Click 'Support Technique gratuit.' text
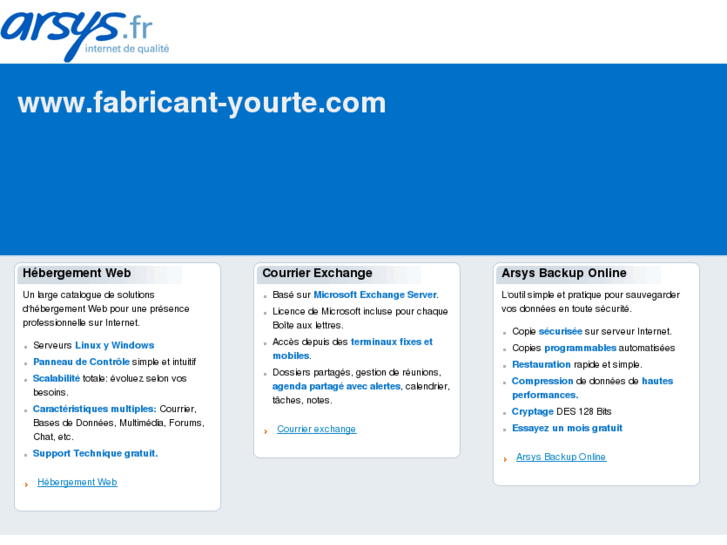Image resolution: width=727 pixels, height=545 pixels. click(96, 454)
